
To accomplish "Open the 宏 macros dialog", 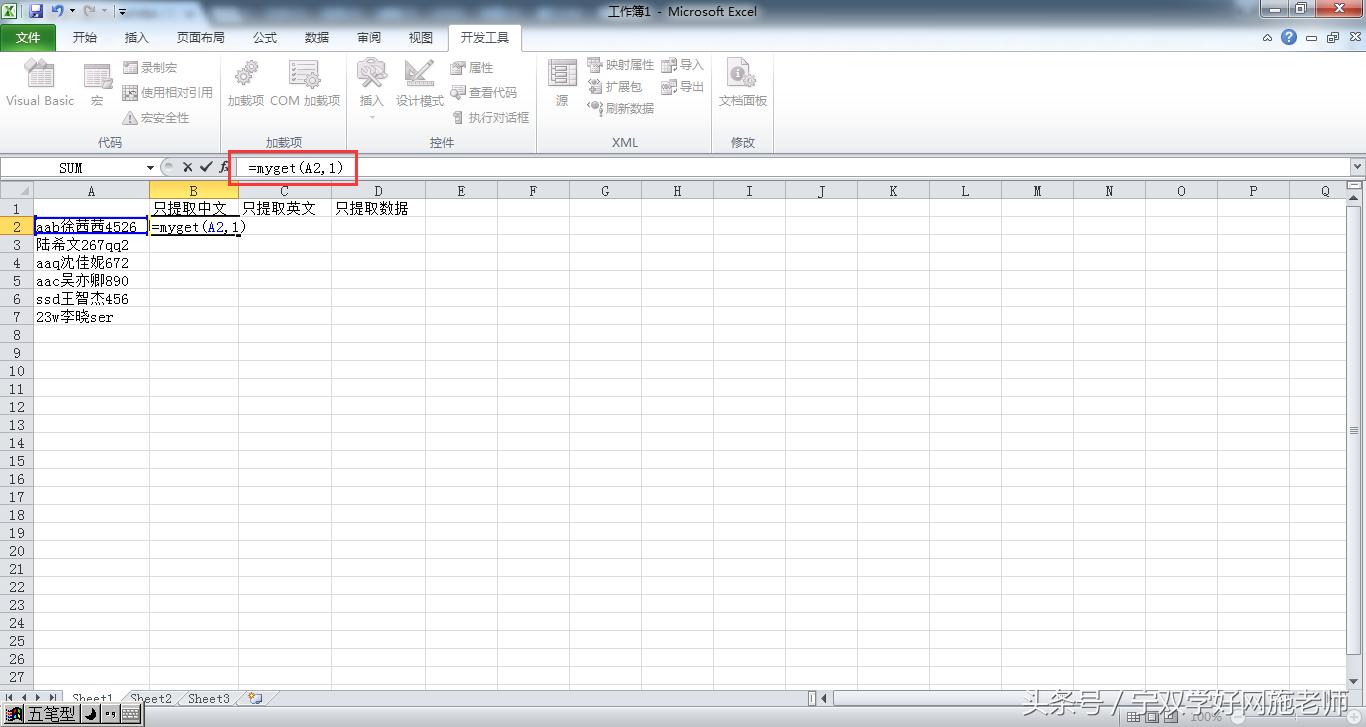I will tap(97, 83).
